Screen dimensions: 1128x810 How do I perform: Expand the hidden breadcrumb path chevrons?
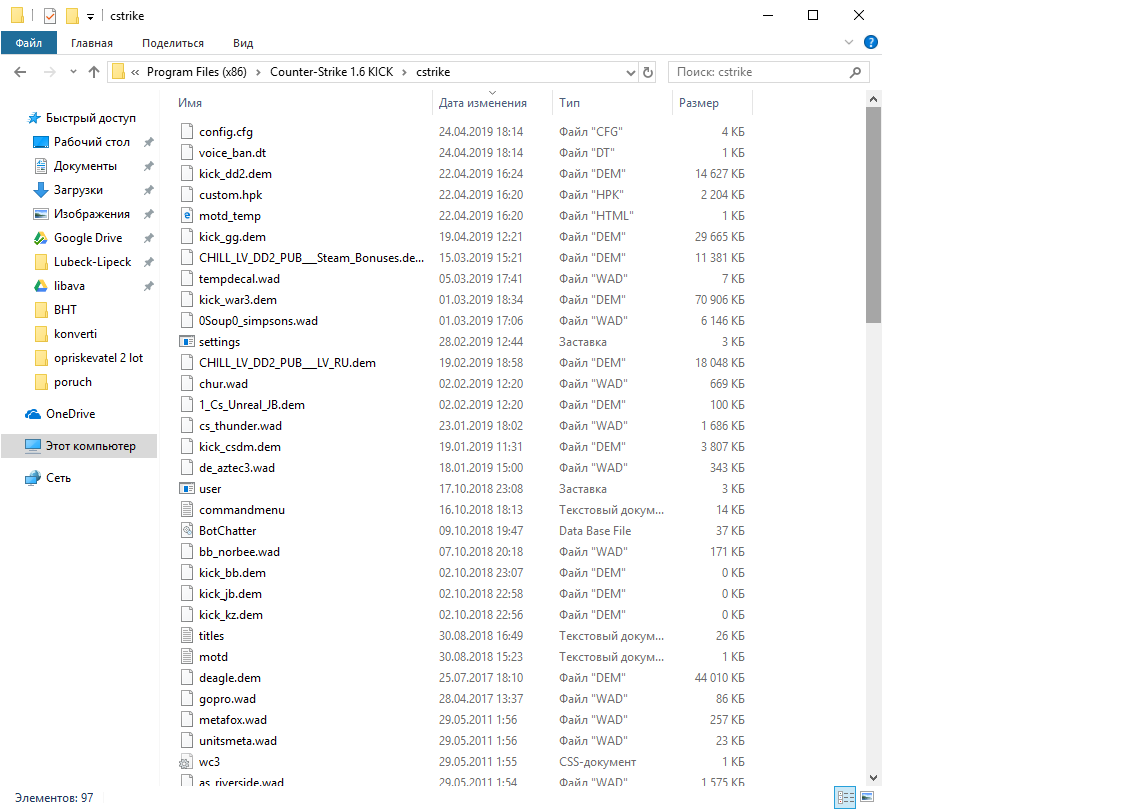pos(135,72)
